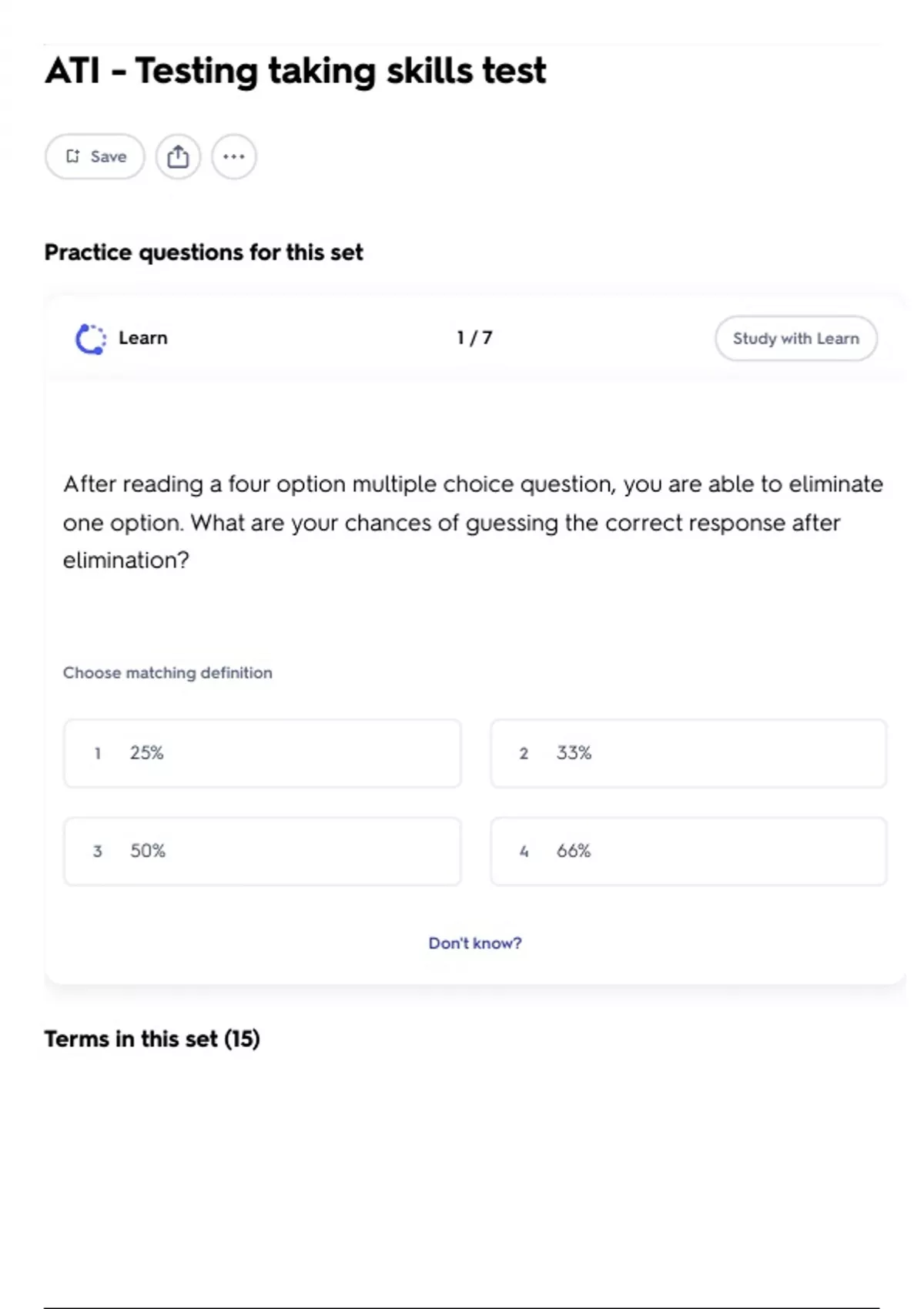Click the Learn label text
The height and width of the screenshot is (1309, 924).
(143, 338)
